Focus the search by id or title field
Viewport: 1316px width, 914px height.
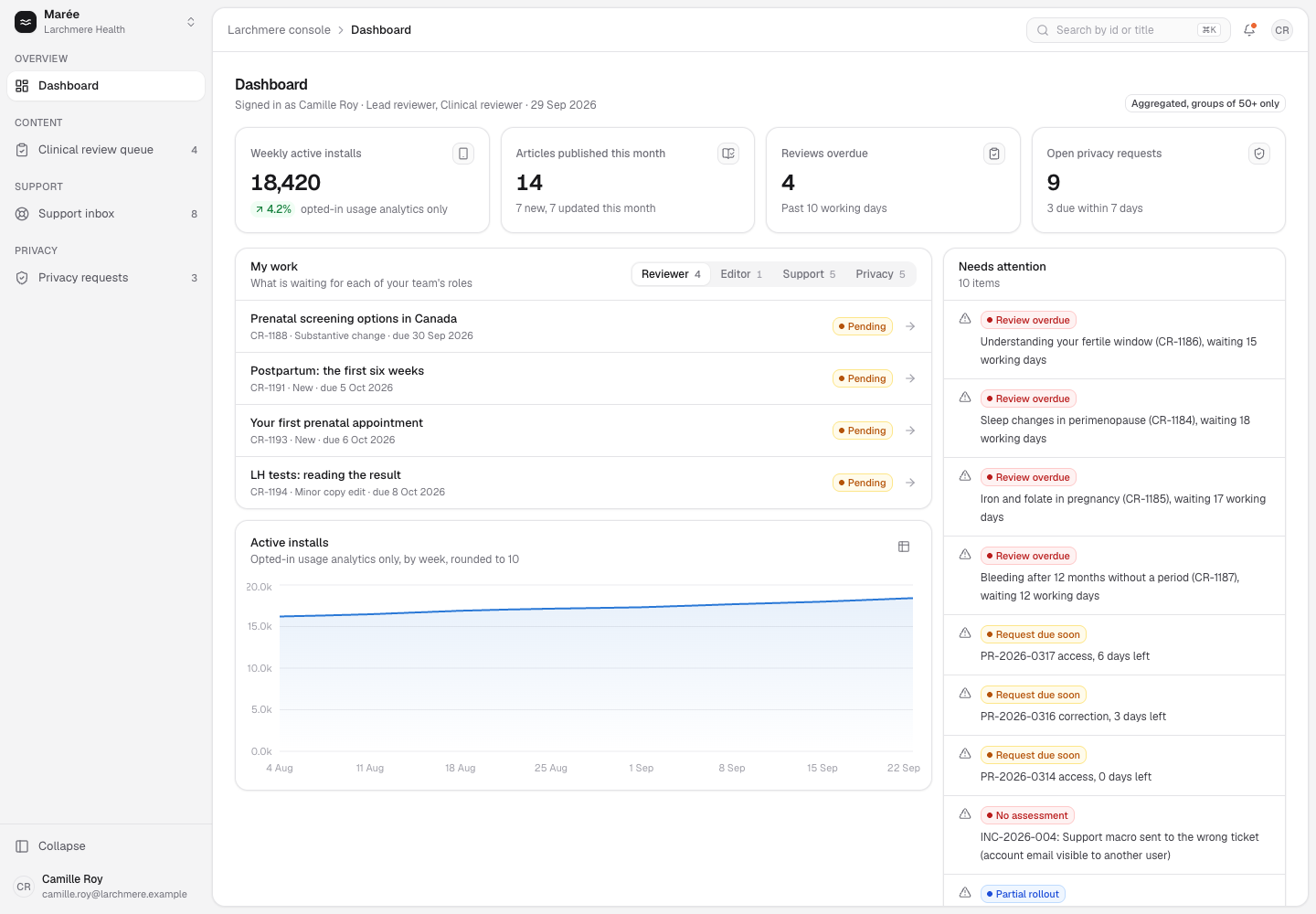click(1129, 30)
